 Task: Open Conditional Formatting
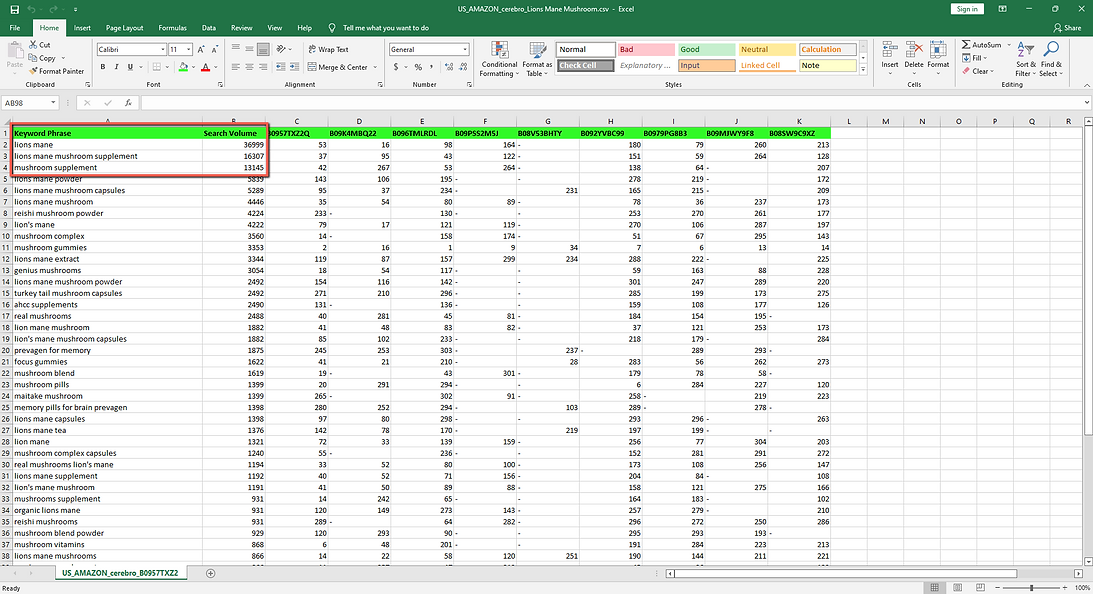click(499, 59)
